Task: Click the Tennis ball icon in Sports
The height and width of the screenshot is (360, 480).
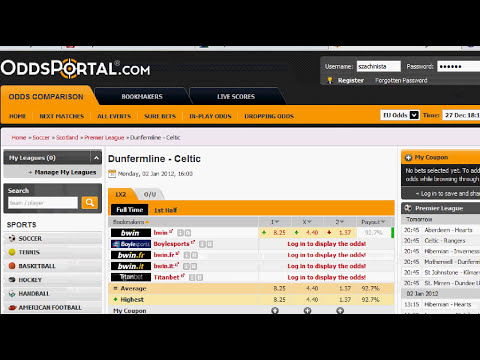Action: tap(12, 252)
